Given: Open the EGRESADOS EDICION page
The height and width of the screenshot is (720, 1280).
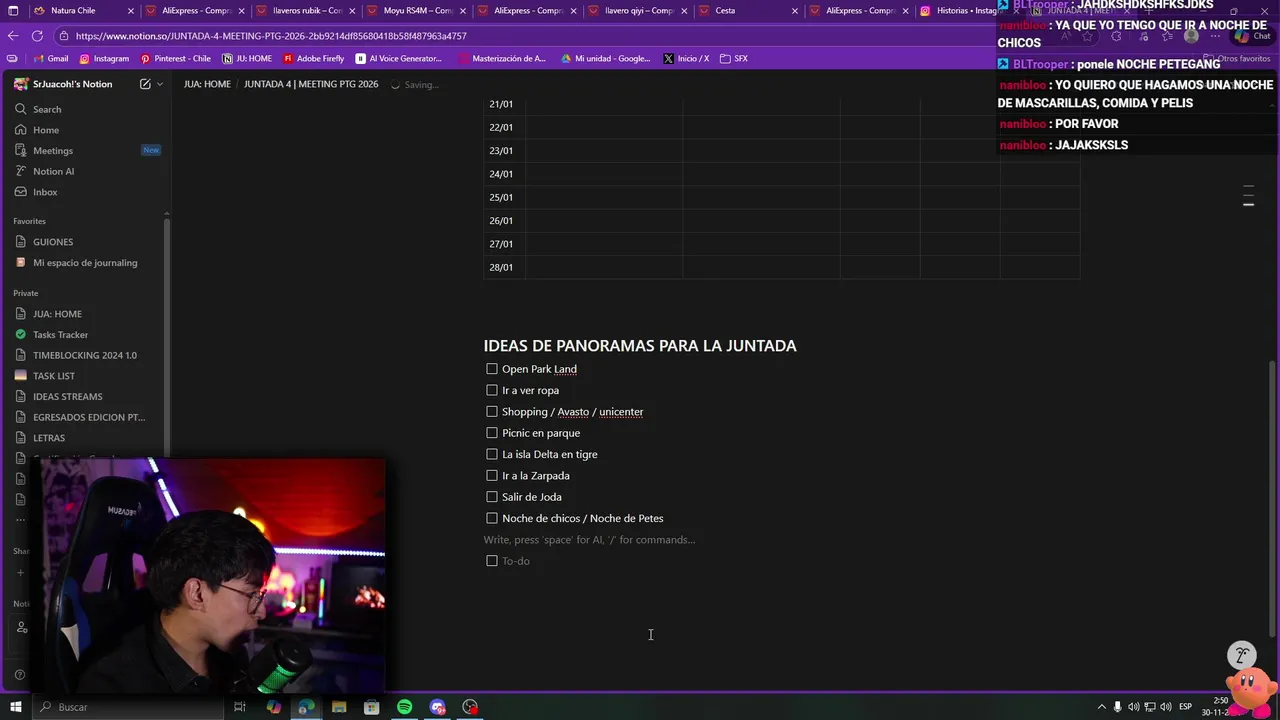Looking at the screenshot, I should coord(89,417).
